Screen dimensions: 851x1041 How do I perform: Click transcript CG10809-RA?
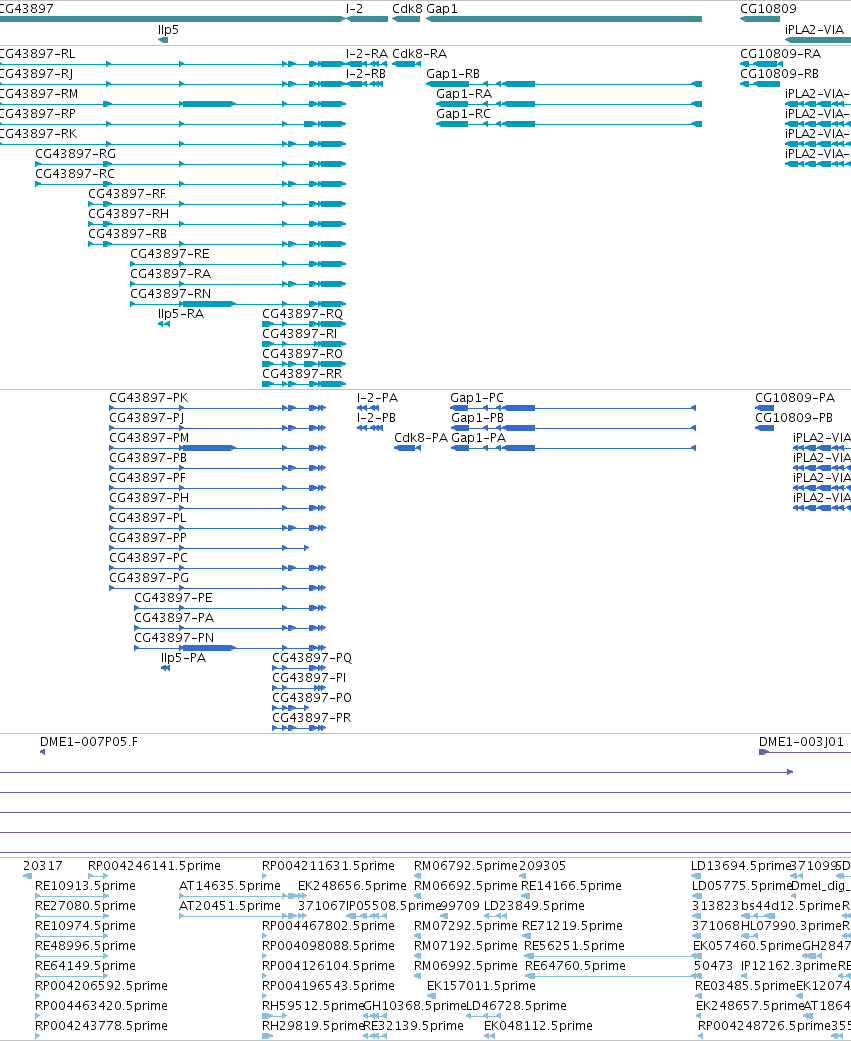[x=759, y=64]
